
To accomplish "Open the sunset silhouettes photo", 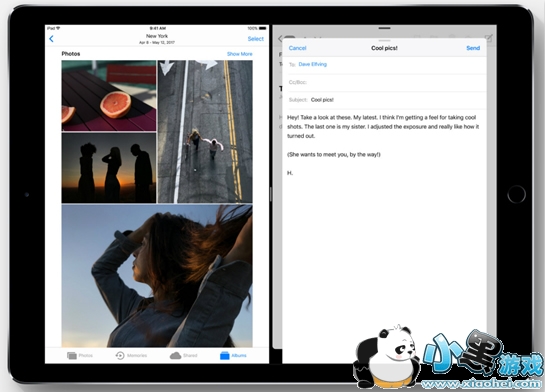I will [x=109, y=168].
